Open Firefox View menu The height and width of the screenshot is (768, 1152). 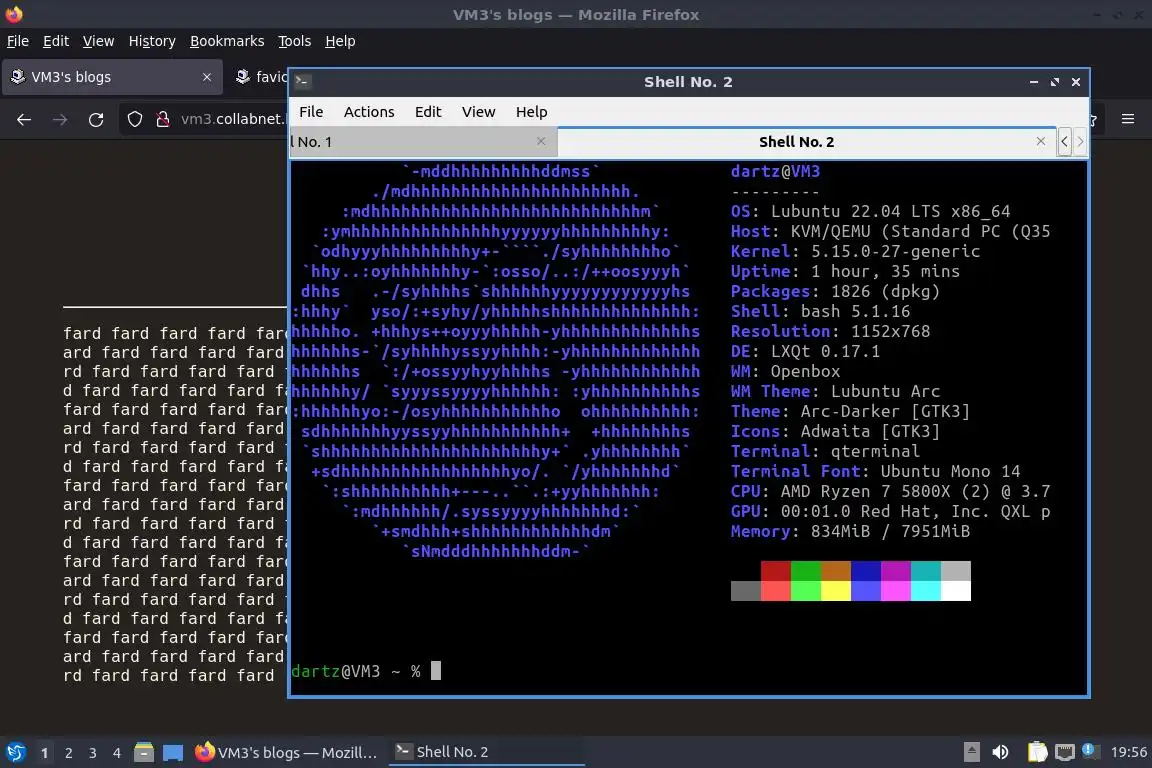pyautogui.click(x=98, y=41)
